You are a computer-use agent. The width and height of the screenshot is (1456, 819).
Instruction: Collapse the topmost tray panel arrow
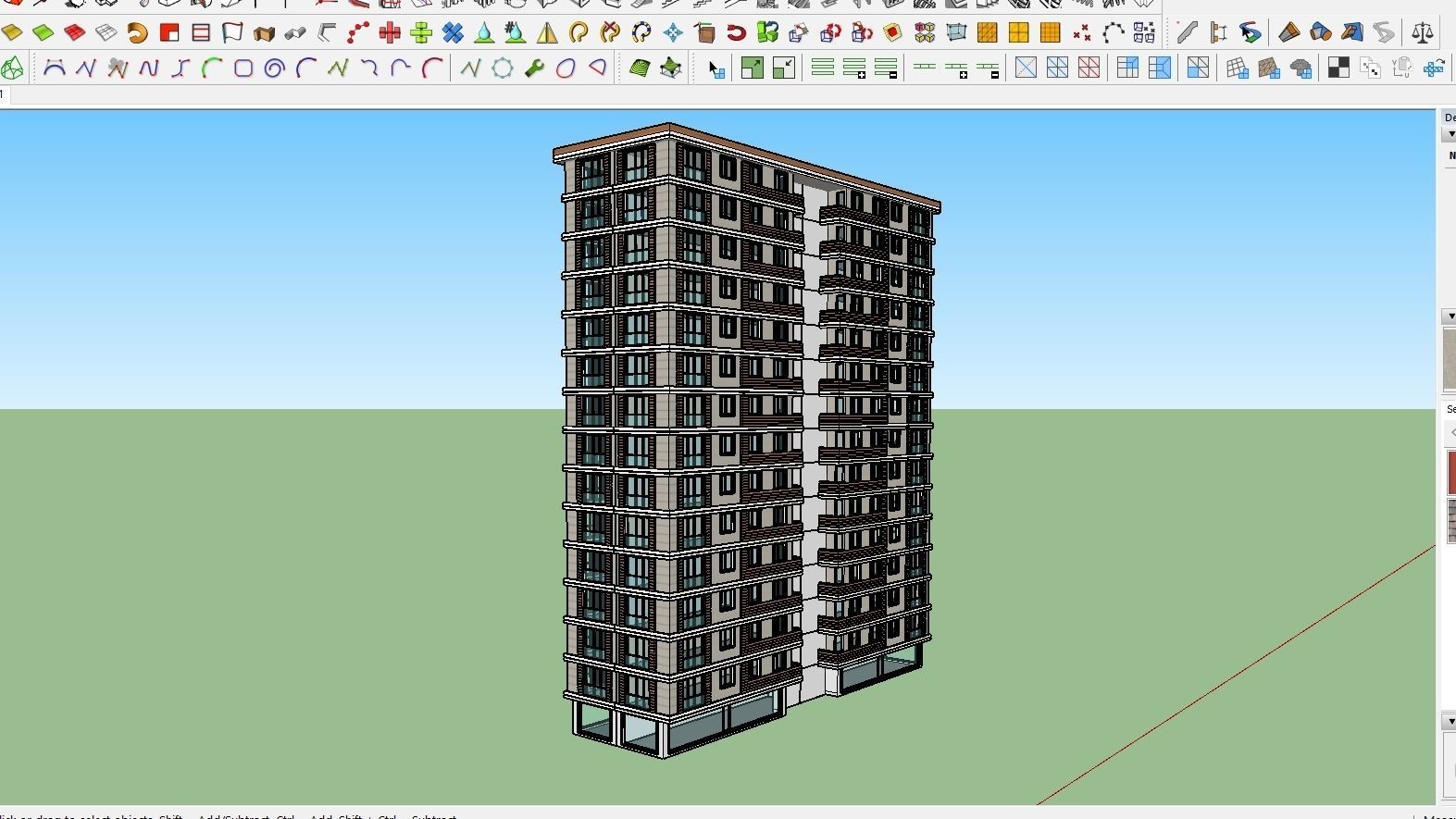(x=1450, y=134)
